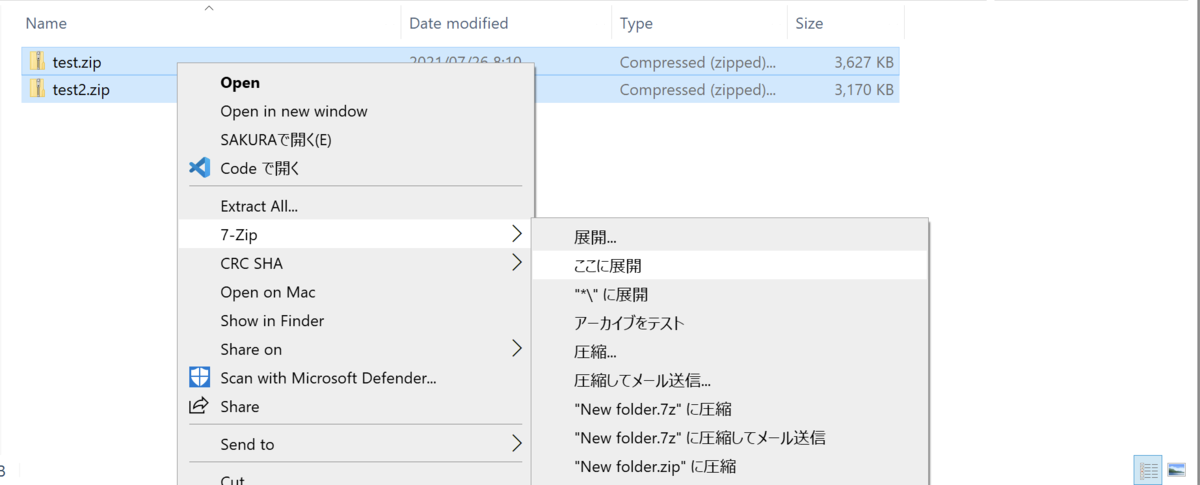Viewport: 1200px width, 485px height.
Task: Expand the Share on submenu arrow
Action: point(516,349)
